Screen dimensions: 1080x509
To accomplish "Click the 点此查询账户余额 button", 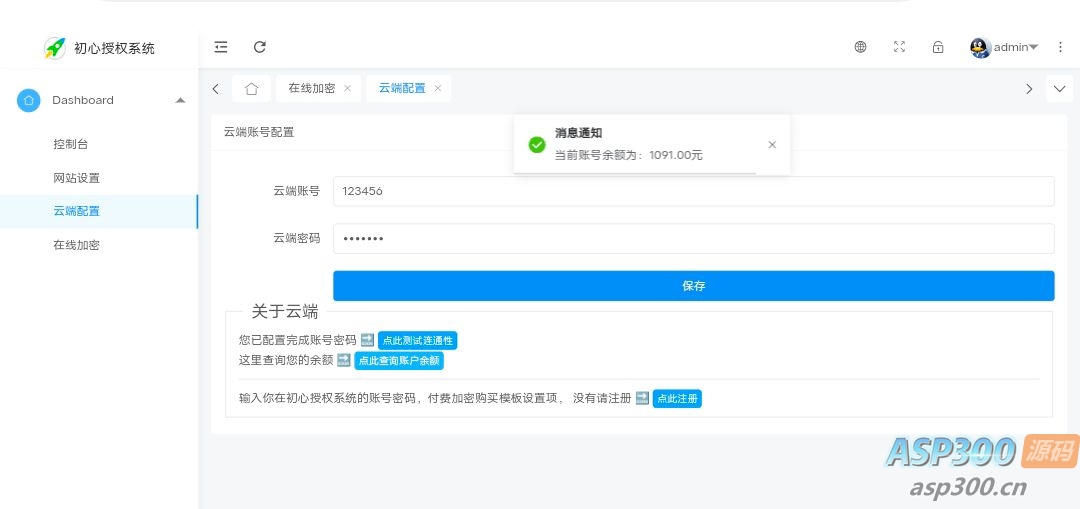I will (398, 361).
